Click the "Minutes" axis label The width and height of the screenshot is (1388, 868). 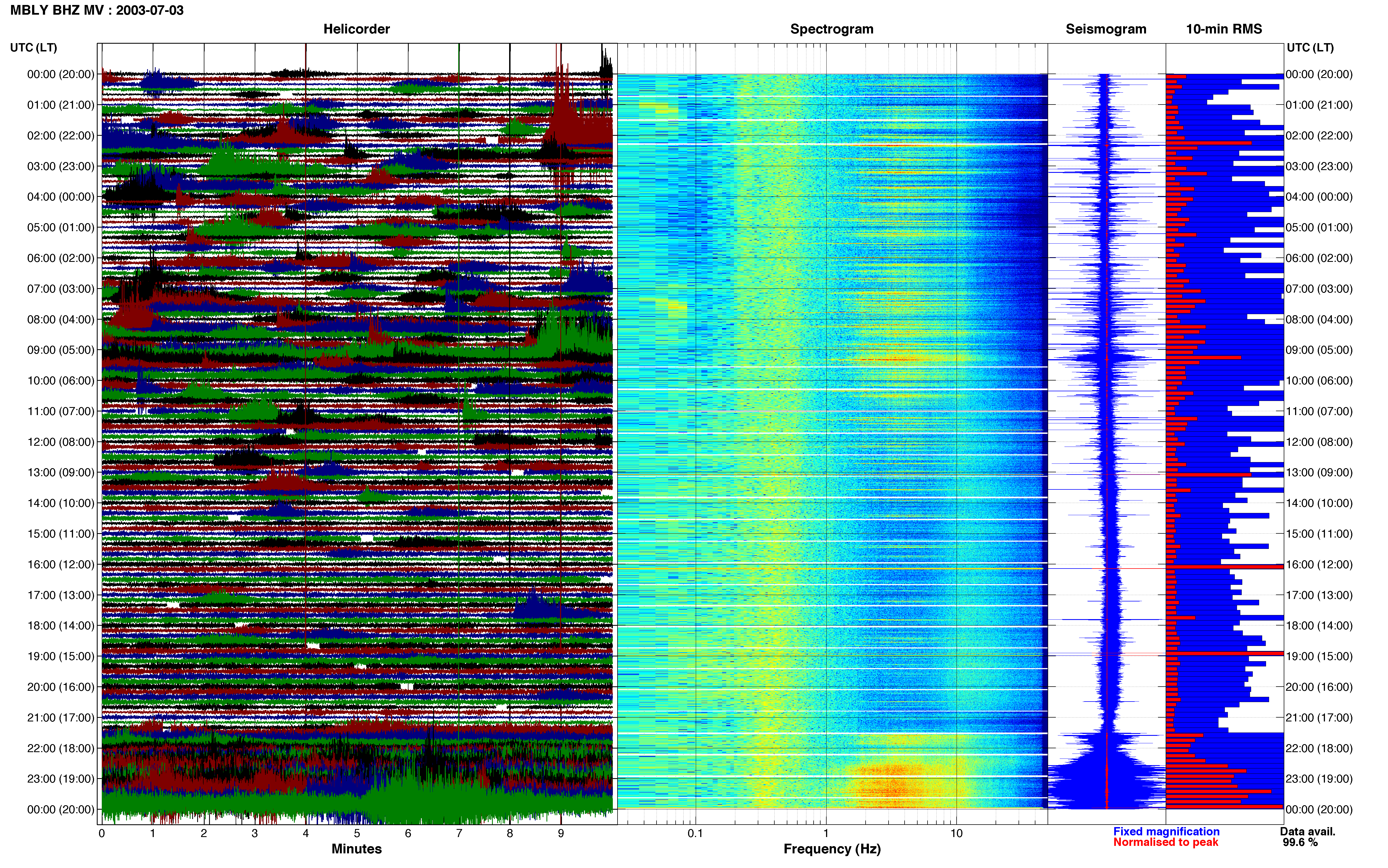tap(356, 848)
